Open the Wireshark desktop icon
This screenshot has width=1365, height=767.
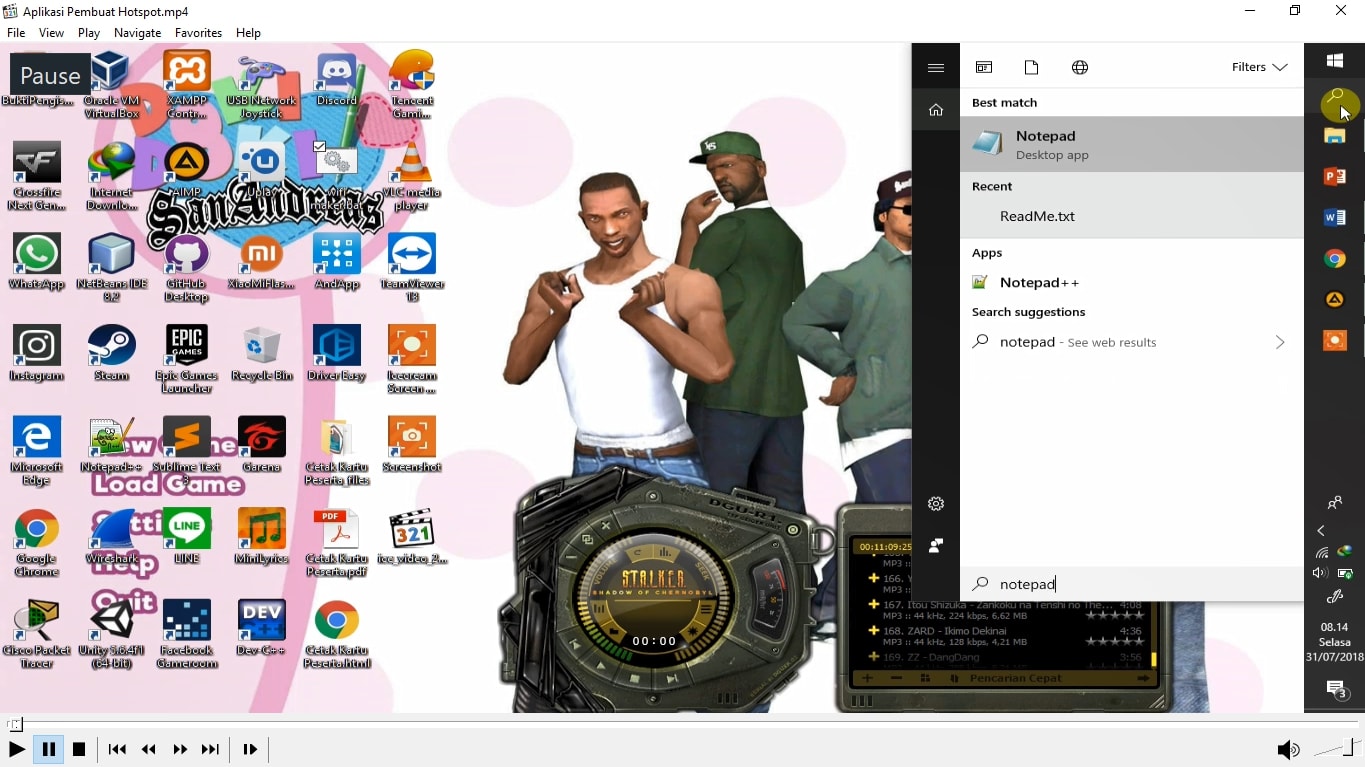click(x=111, y=536)
